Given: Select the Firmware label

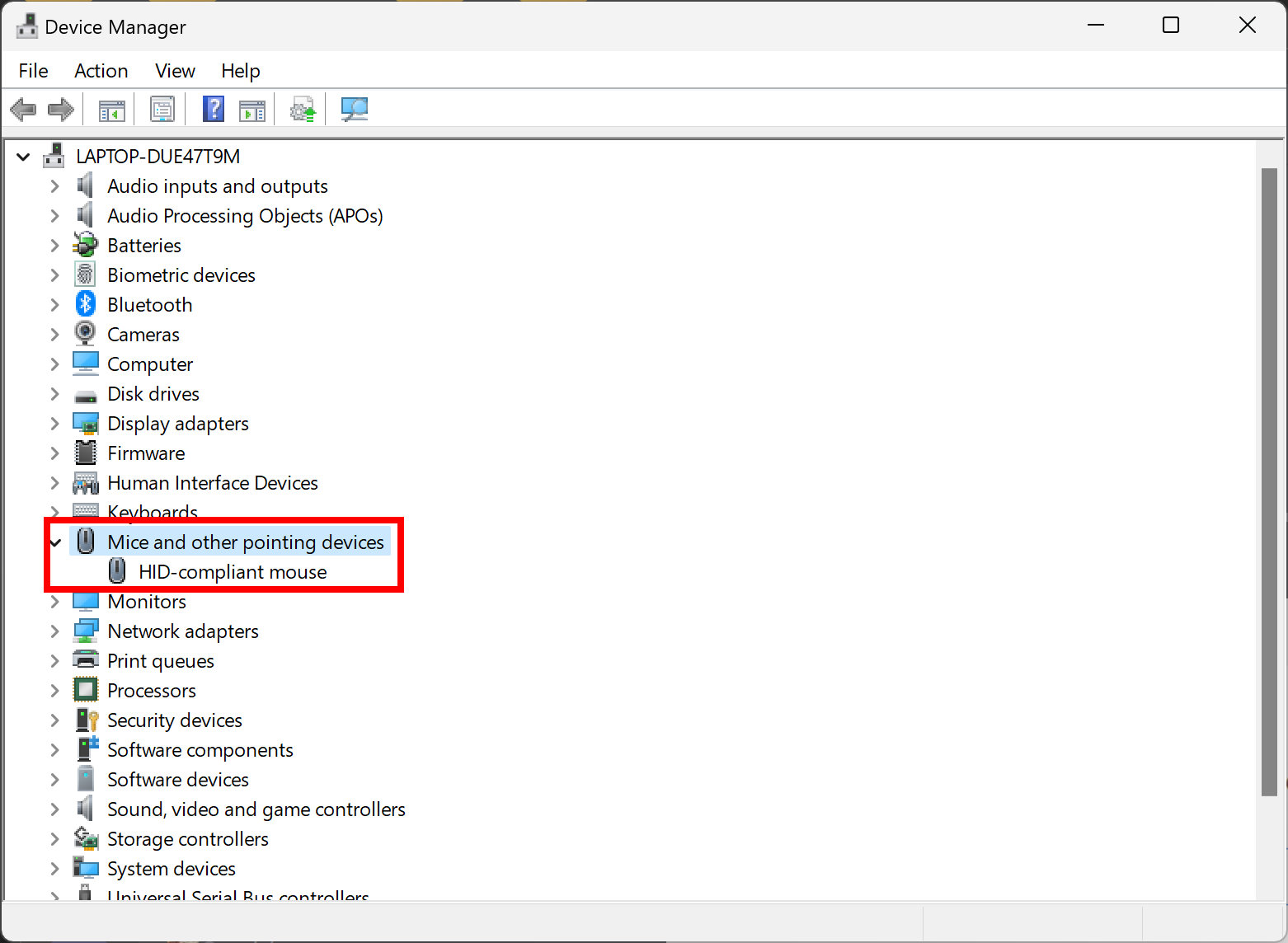Looking at the screenshot, I should 146,453.
